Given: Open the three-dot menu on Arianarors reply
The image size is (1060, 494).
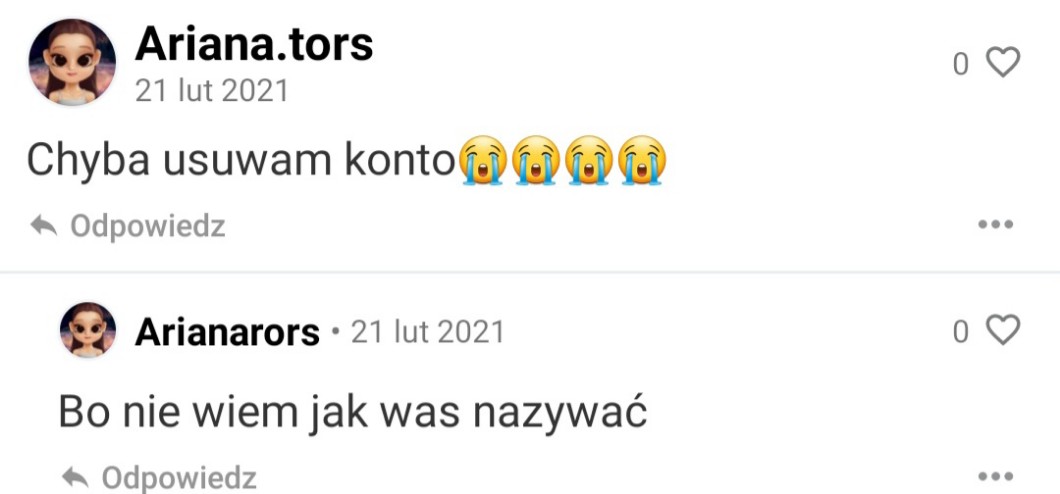Looking at the screenshot, I should pyautogui.click(x=996, y=476).
